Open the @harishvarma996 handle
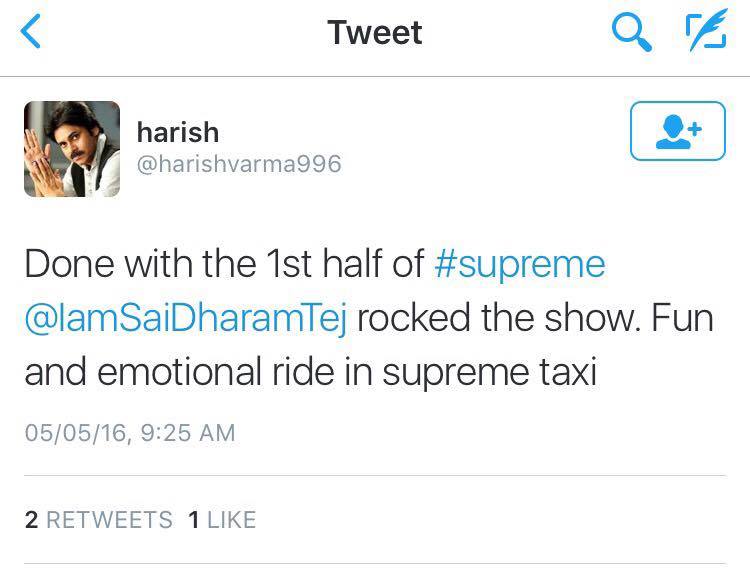This screenshot has width=750, height=568. coord(238,164)
